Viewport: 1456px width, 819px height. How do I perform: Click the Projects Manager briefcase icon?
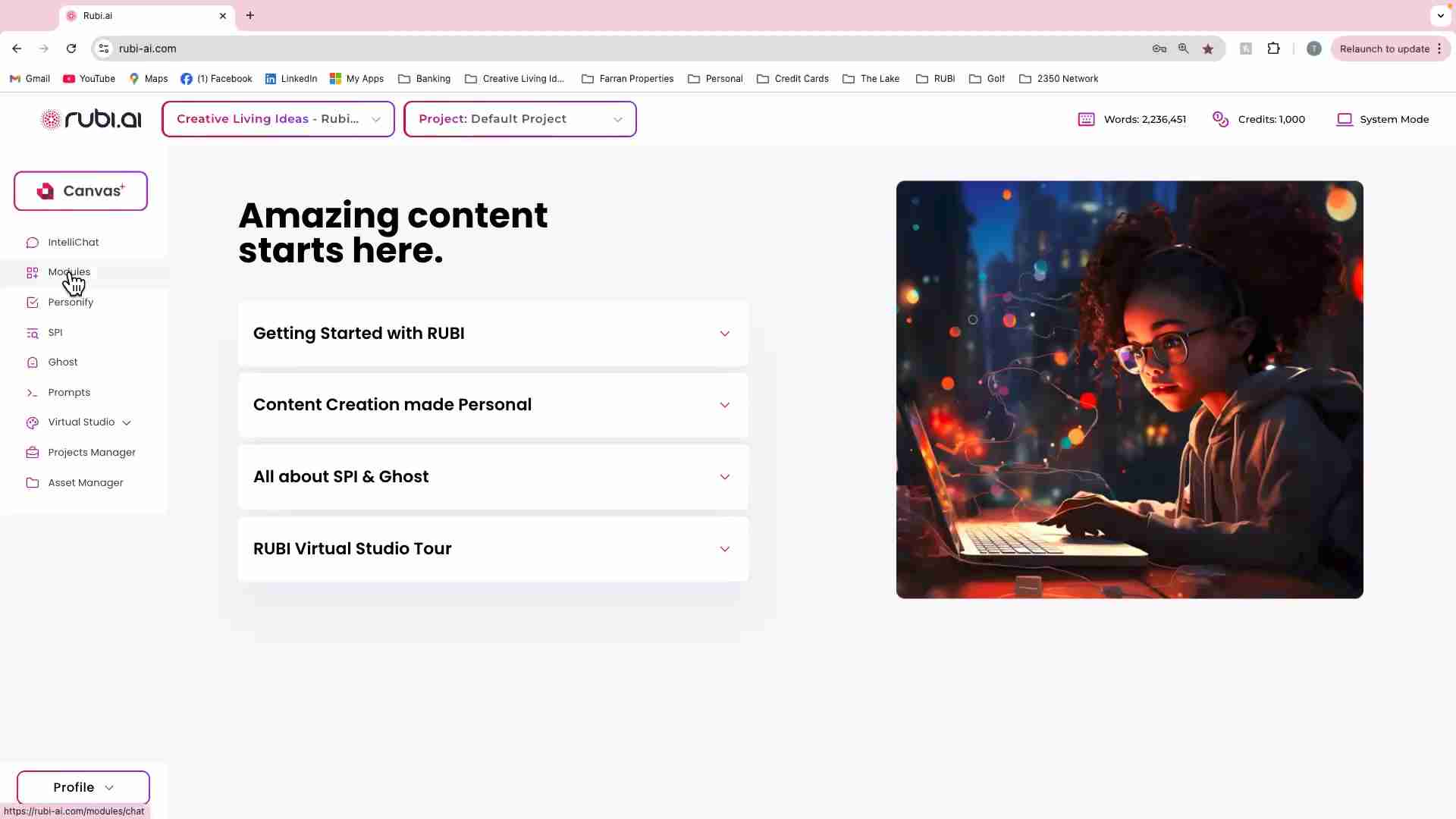32,453
